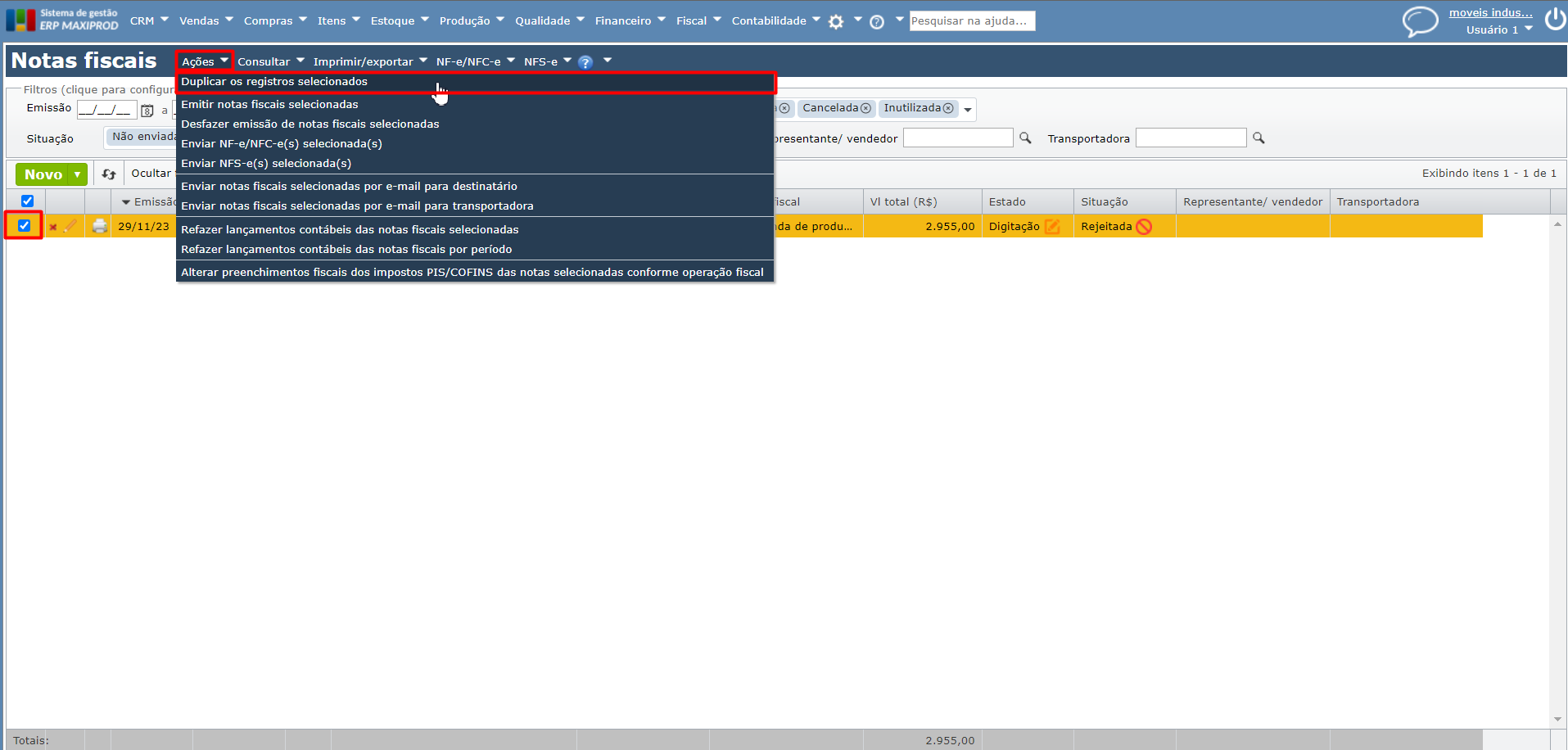Click the 2.955,00 value cell in row
Image resolution: width=1568 pixels, height=750 pixels.
(922, 227)
